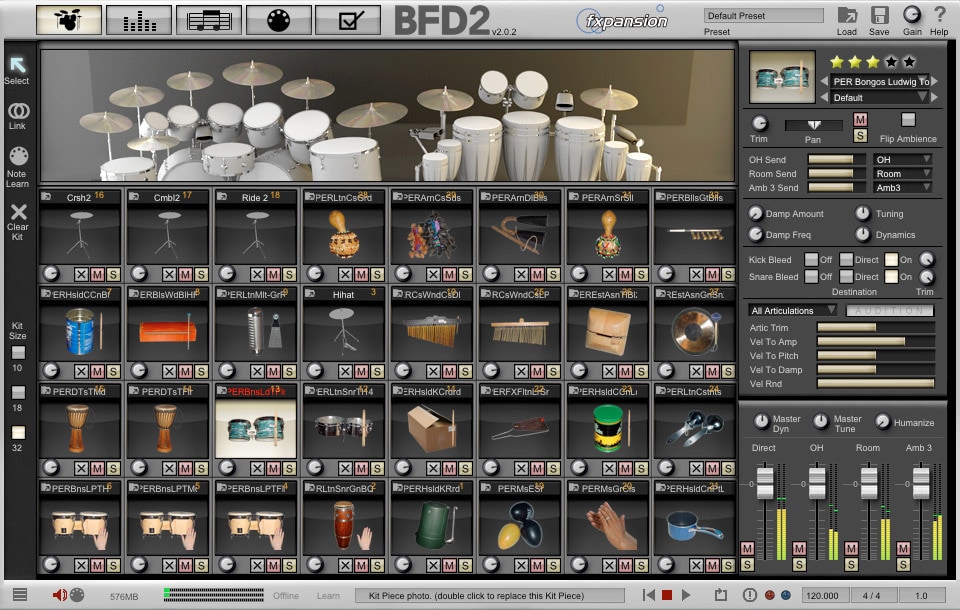Open Help question mark icon
Viewport: 960px width, 610px height.
coord(939,15)
